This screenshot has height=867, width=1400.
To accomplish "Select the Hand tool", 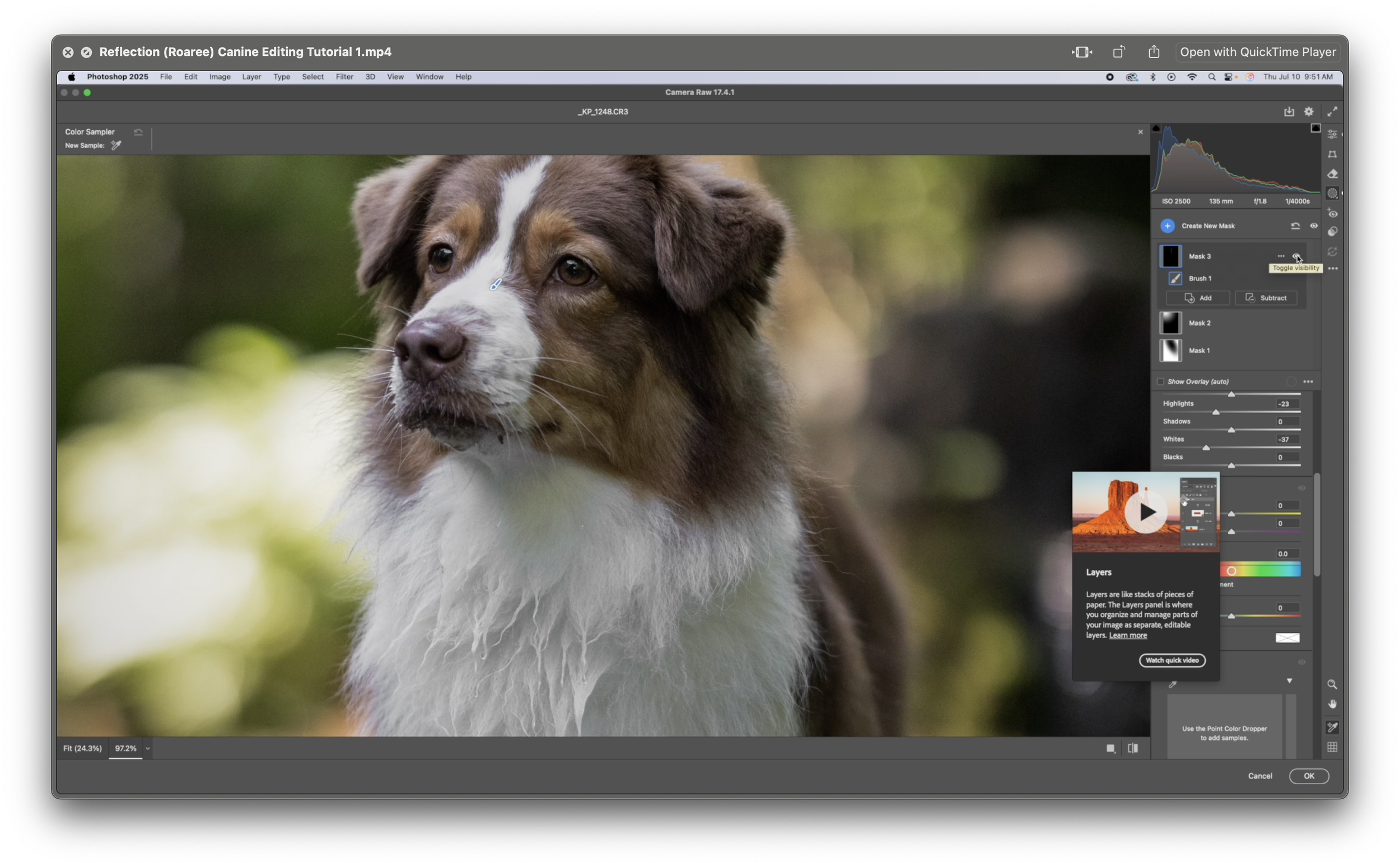I will point(1332,704).
